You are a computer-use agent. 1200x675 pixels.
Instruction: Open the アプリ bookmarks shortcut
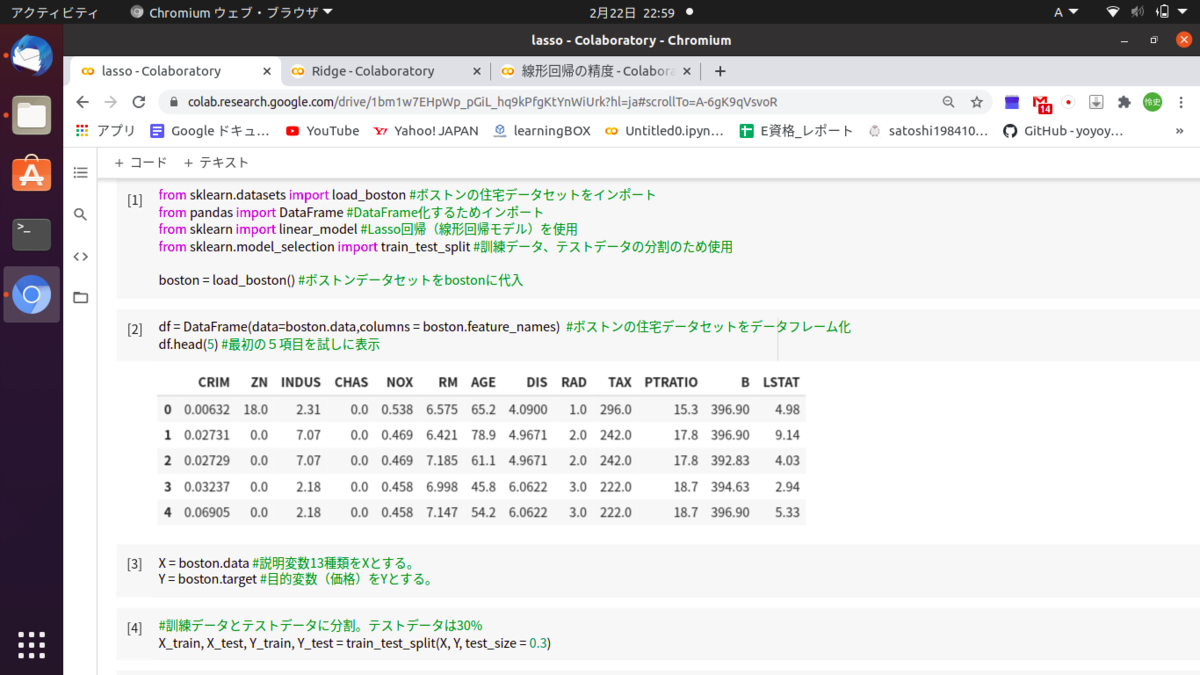click(x=106, y=131)
